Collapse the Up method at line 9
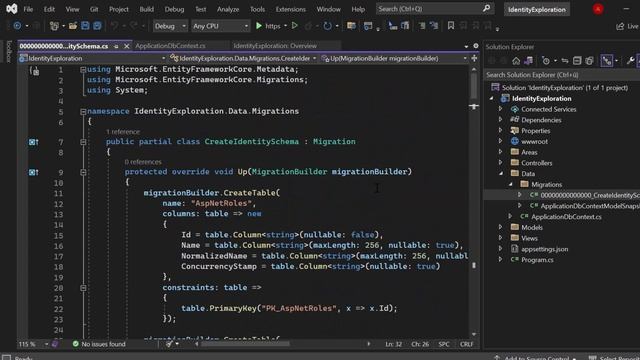 (83, 172)
